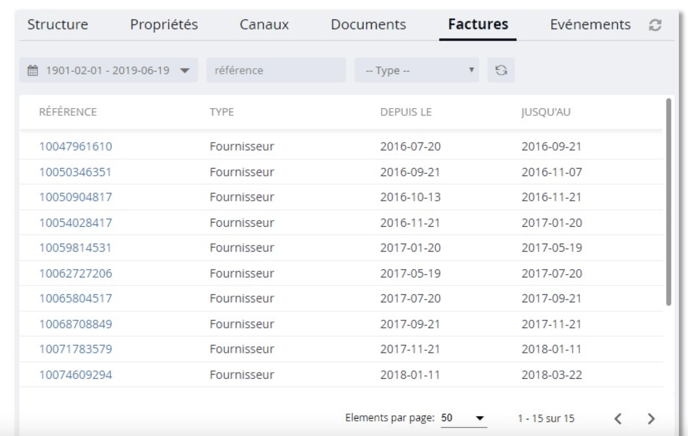Open the -- Type -- filter dropdown
Viewport: 688px width, 436px height.
[417, 70]
